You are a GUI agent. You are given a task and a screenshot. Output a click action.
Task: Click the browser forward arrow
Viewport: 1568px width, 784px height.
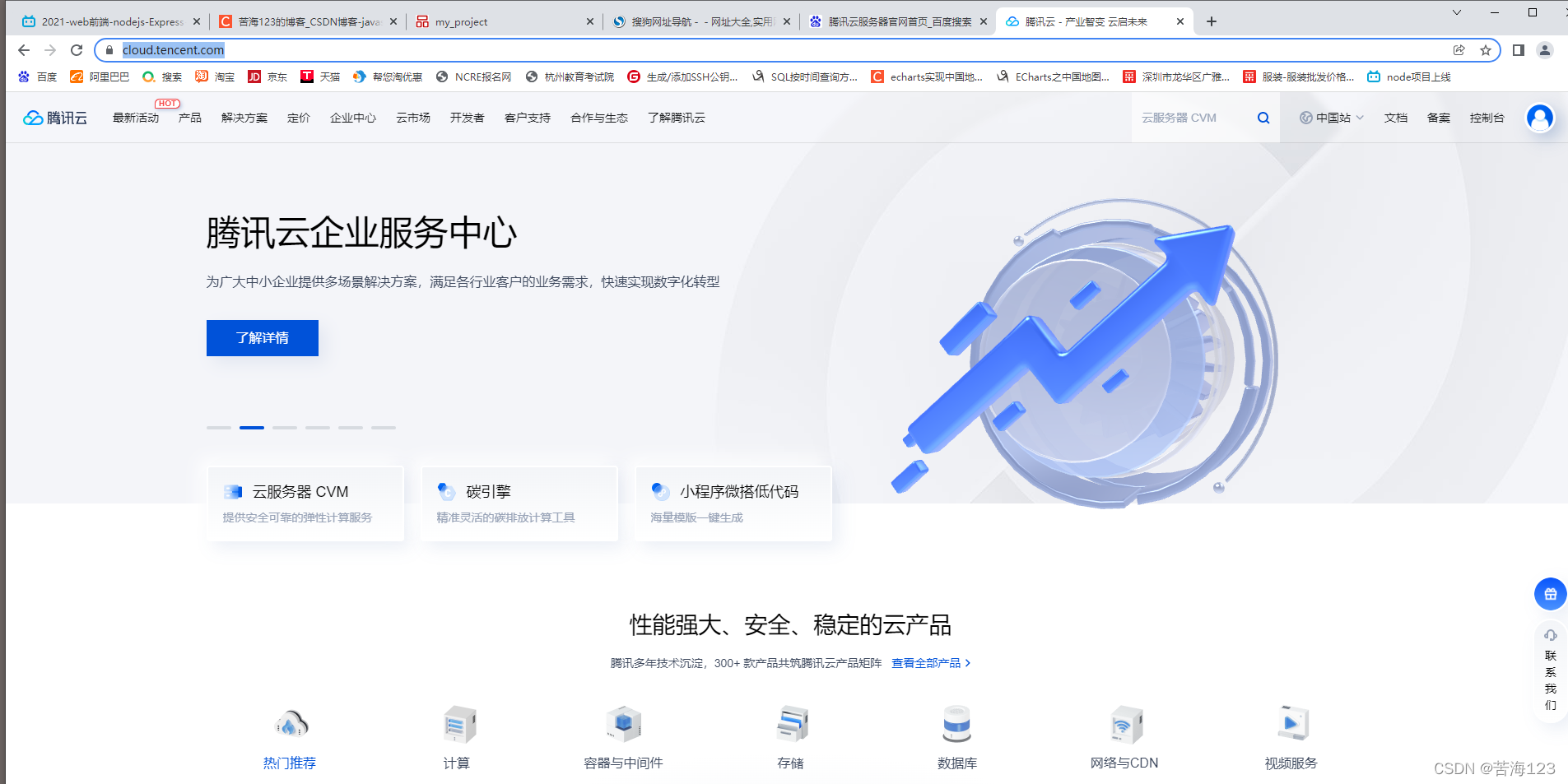point(50,50)
